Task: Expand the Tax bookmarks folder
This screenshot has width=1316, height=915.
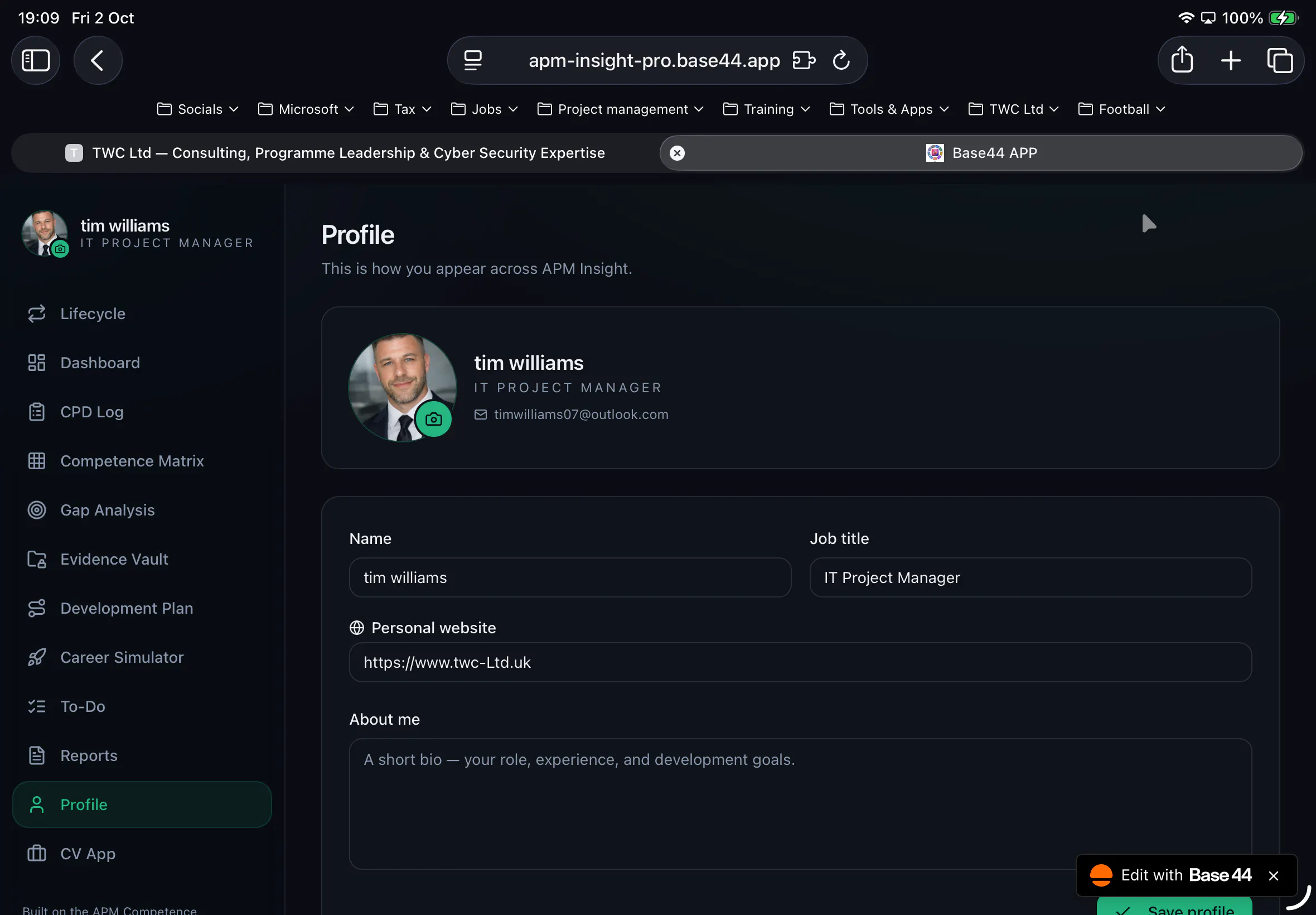Action: 402,109
